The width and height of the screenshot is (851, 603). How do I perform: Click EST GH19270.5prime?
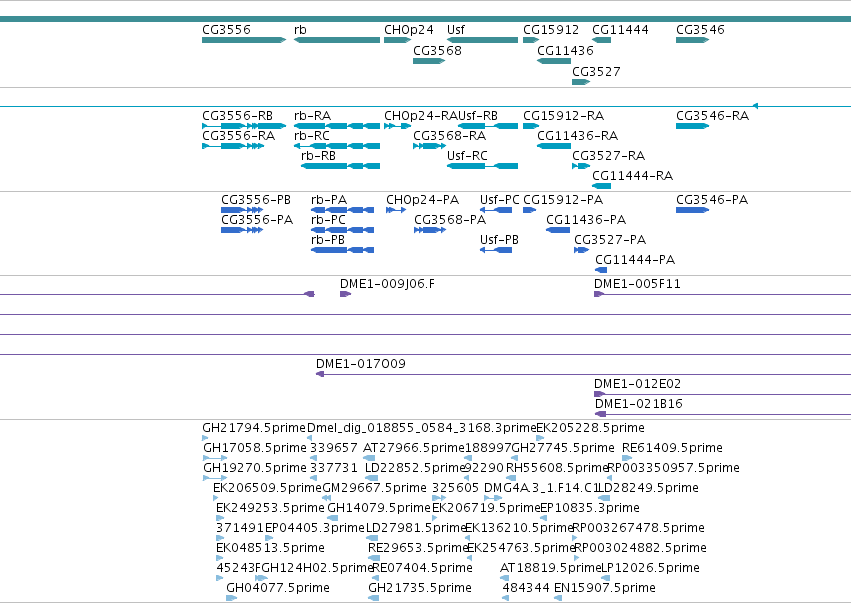[x=215, y=478]
